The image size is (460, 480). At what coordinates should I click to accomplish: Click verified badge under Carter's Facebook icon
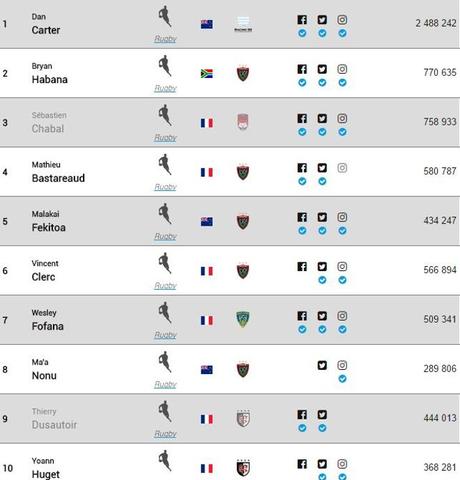coord(302,33)
